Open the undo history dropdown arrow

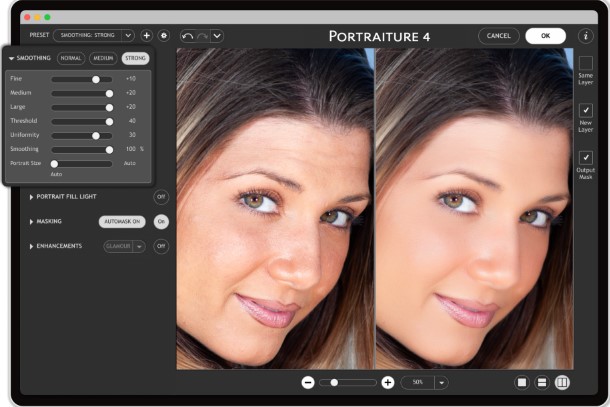tap(217, 36)
